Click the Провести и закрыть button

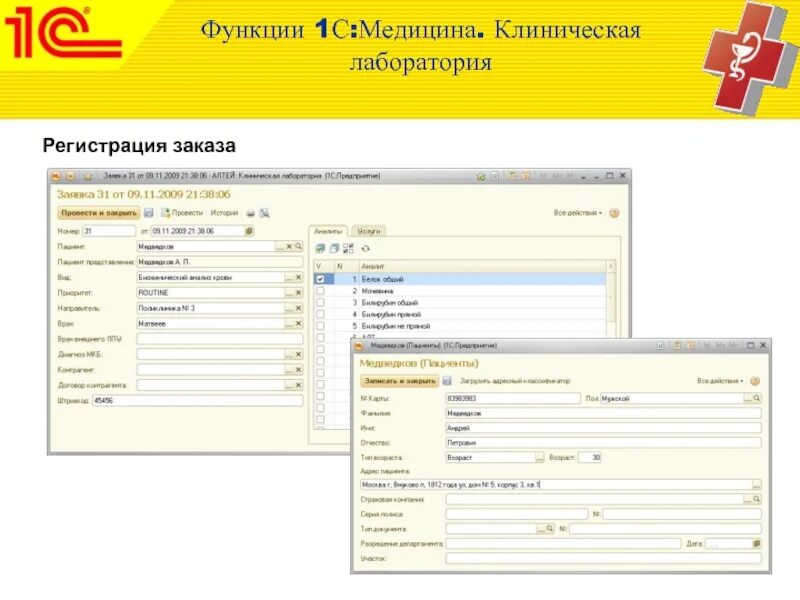98,213
